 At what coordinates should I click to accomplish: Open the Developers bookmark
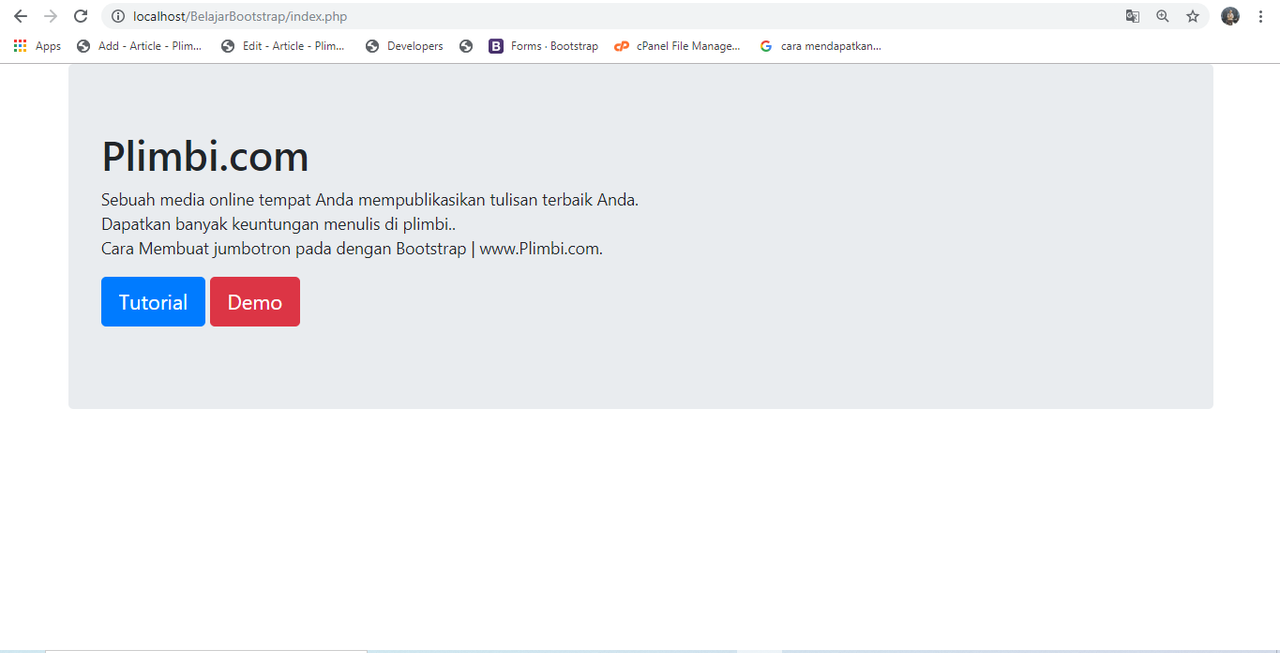[404, 46]
